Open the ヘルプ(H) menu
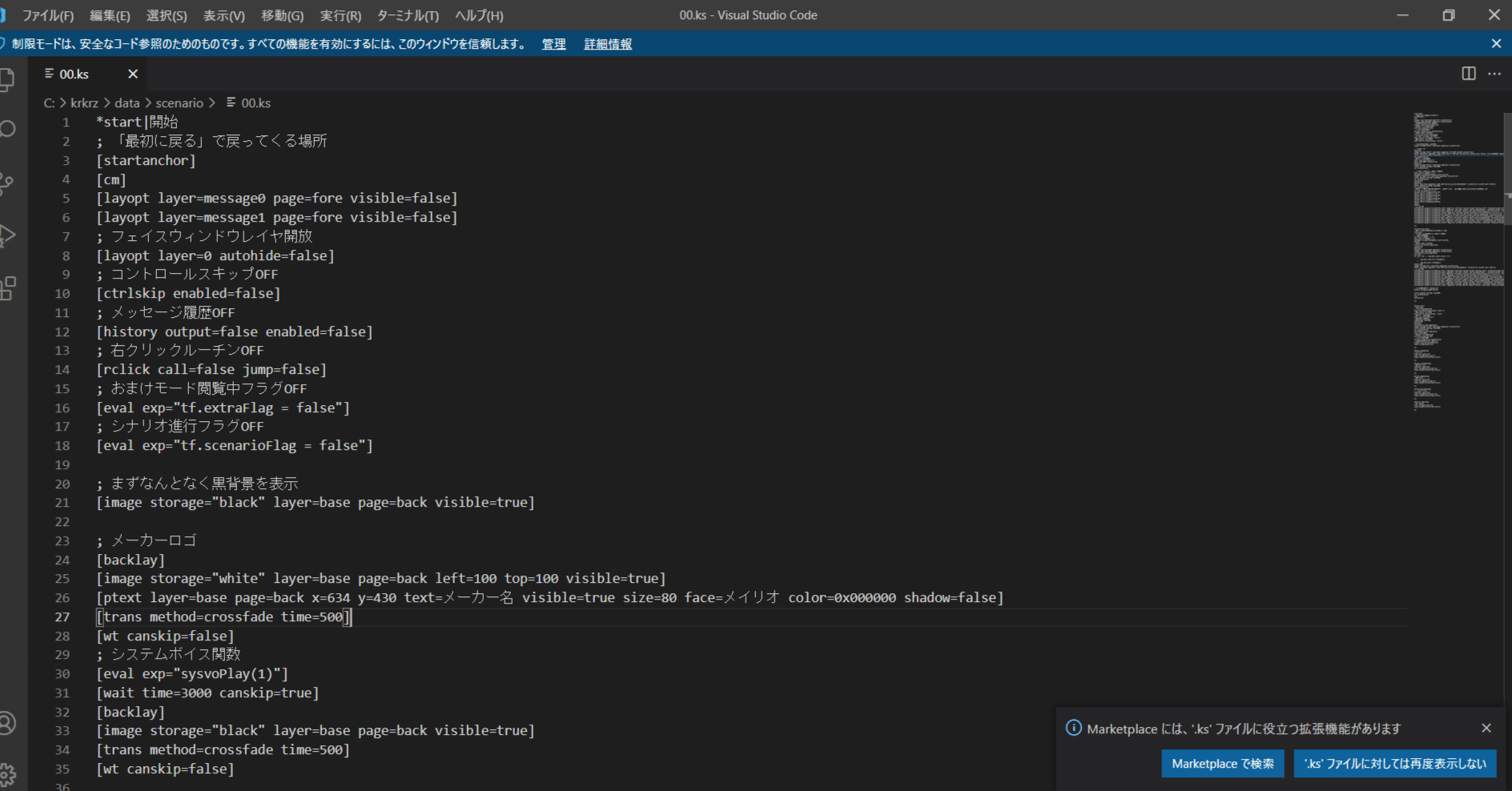1512x791 pixels. 479,15
